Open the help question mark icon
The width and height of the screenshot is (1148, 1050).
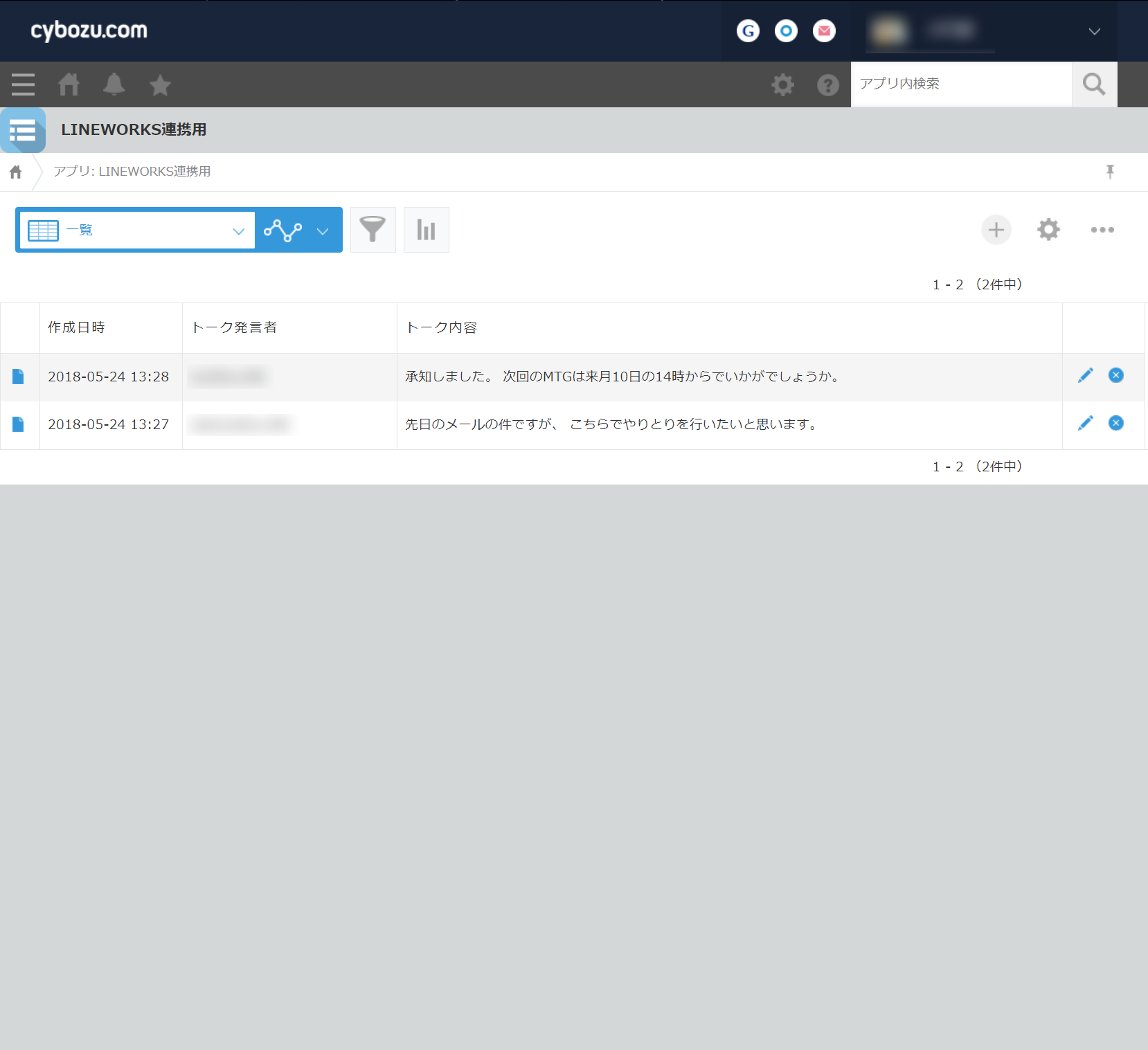pos(827,85)
